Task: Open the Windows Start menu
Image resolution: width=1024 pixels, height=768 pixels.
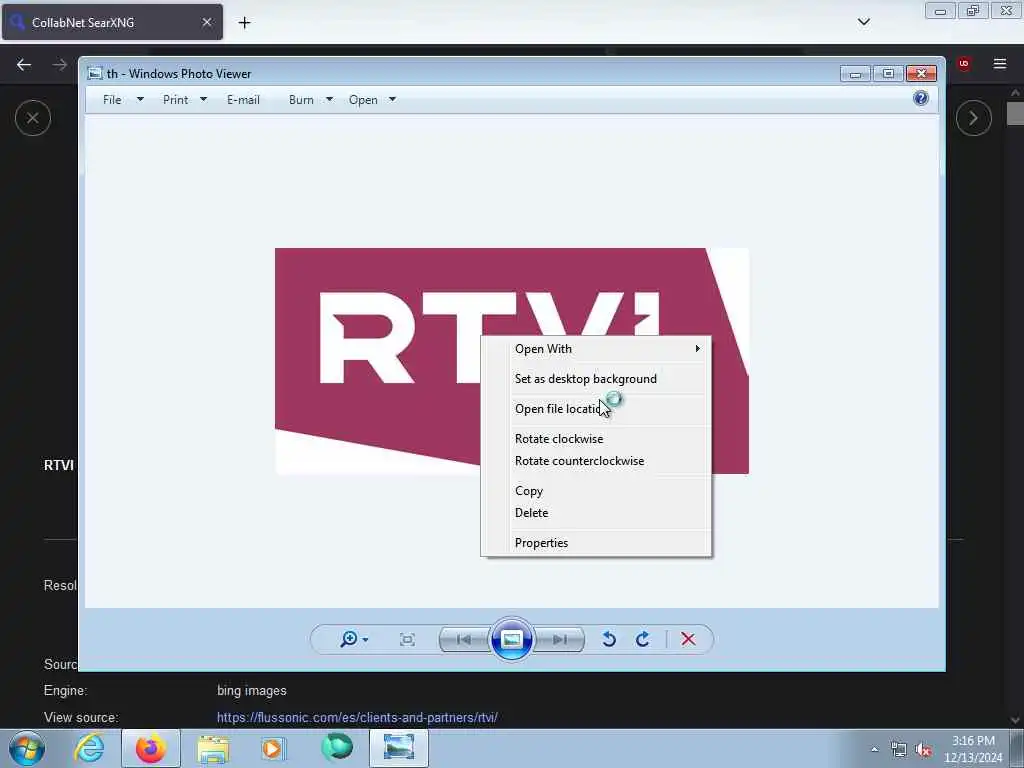Action: (x=27, y=748)
